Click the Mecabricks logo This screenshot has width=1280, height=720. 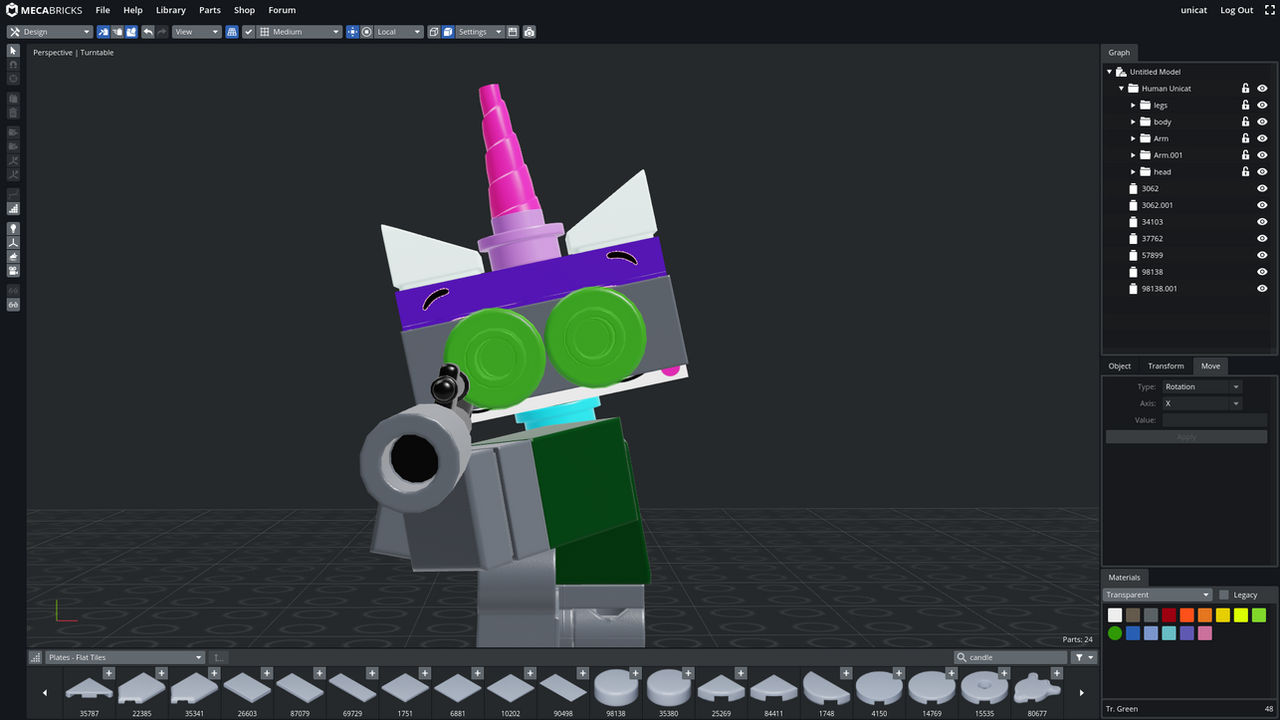(x=43, y=10)
